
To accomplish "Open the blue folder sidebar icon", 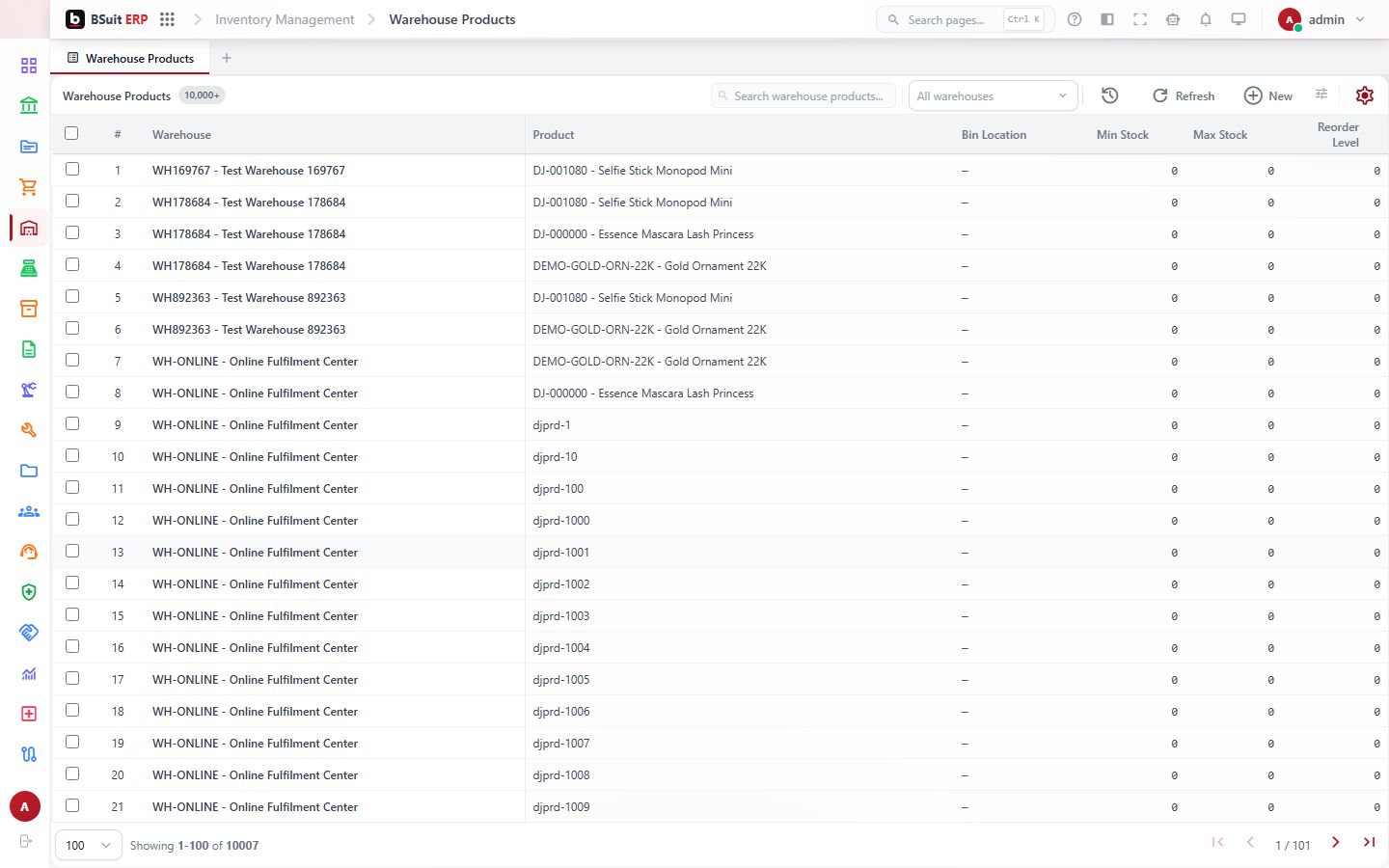I will click(29, 471).
